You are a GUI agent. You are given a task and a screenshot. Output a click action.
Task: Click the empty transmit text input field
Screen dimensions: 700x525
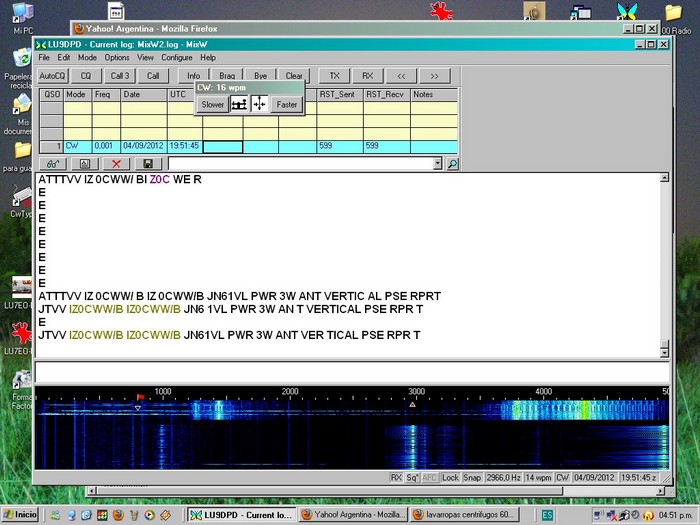pos(350,371)
